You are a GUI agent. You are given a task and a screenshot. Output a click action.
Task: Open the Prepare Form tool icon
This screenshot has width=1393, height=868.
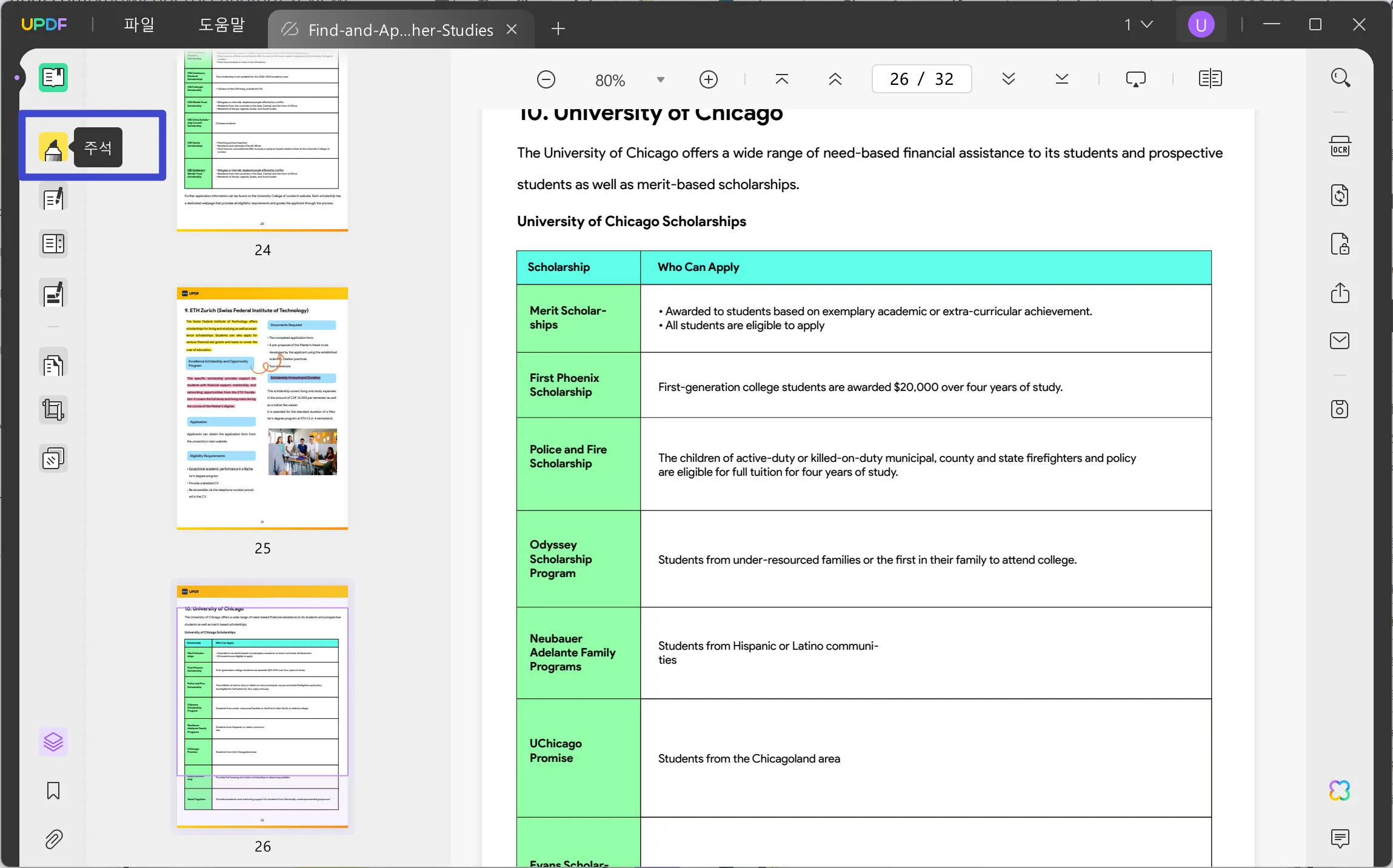(53, 244)
